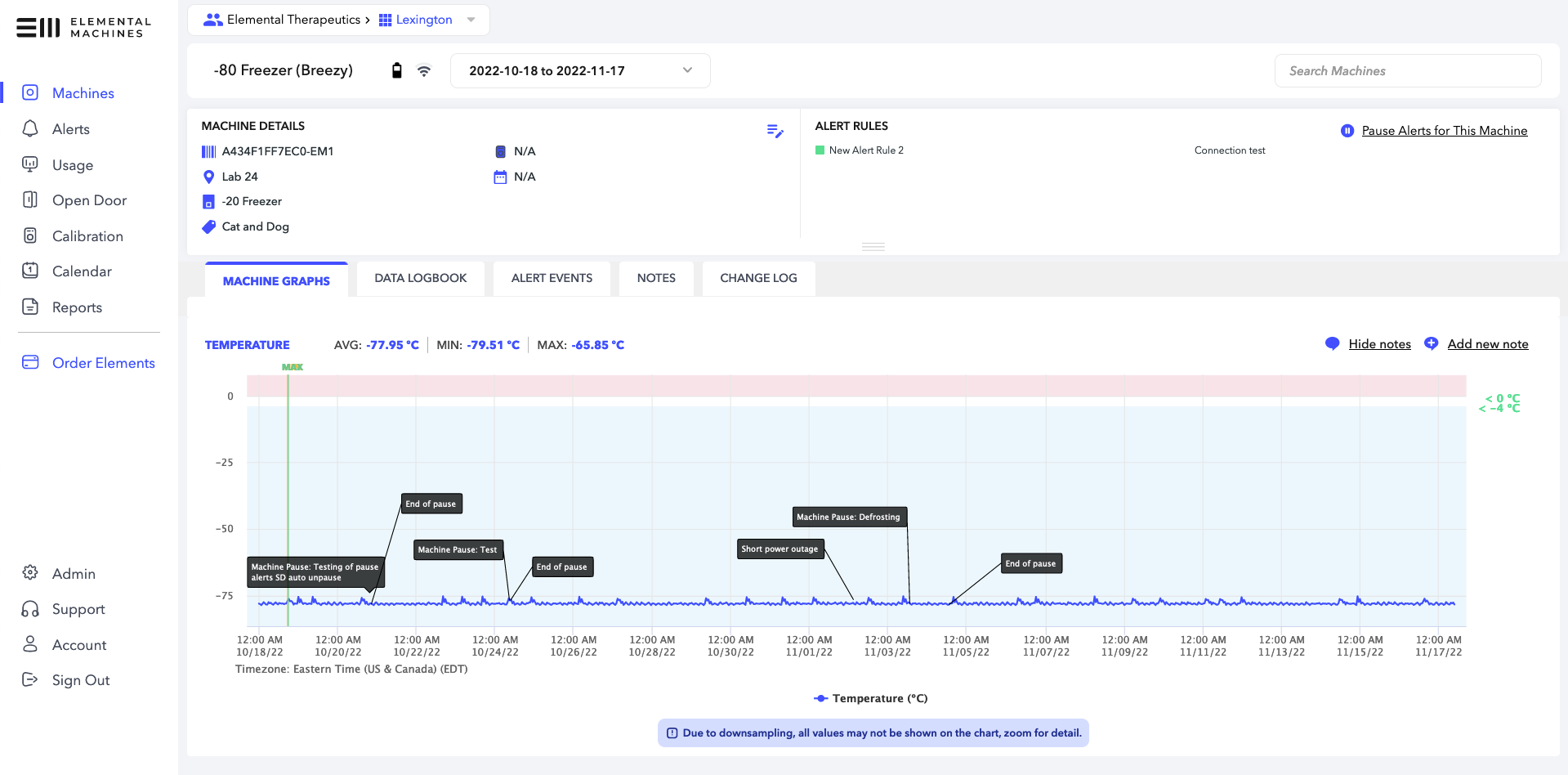Open the Admin section
The width and height of the screenshot is (1568, 775).
[74, 574]
